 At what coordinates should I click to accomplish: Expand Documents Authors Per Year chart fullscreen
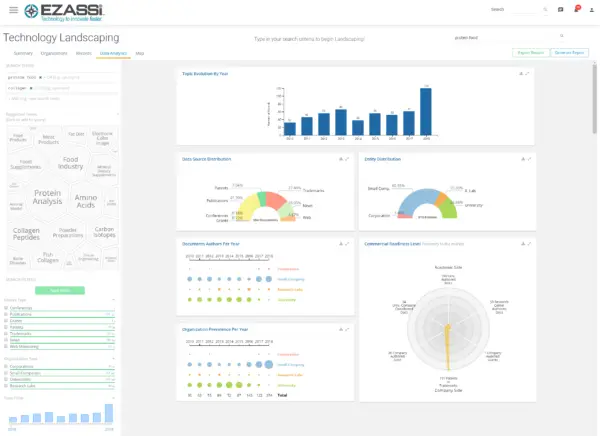[347, 244]
